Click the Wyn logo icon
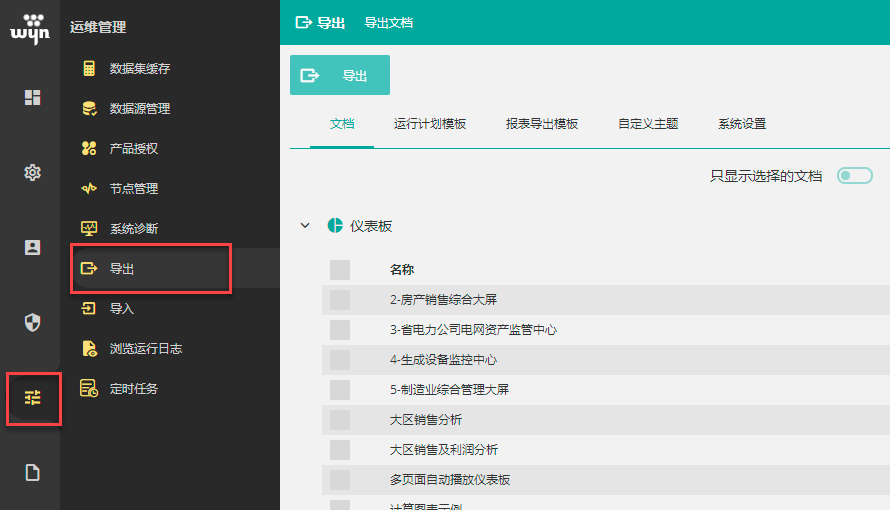 point(30,28)
